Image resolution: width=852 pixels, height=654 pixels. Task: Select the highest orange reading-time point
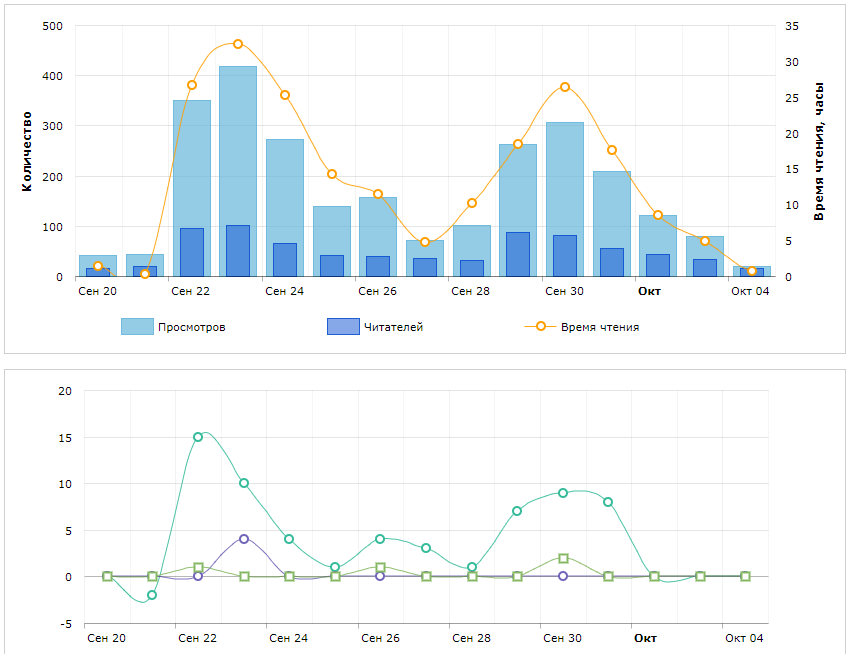click(238, 44)
